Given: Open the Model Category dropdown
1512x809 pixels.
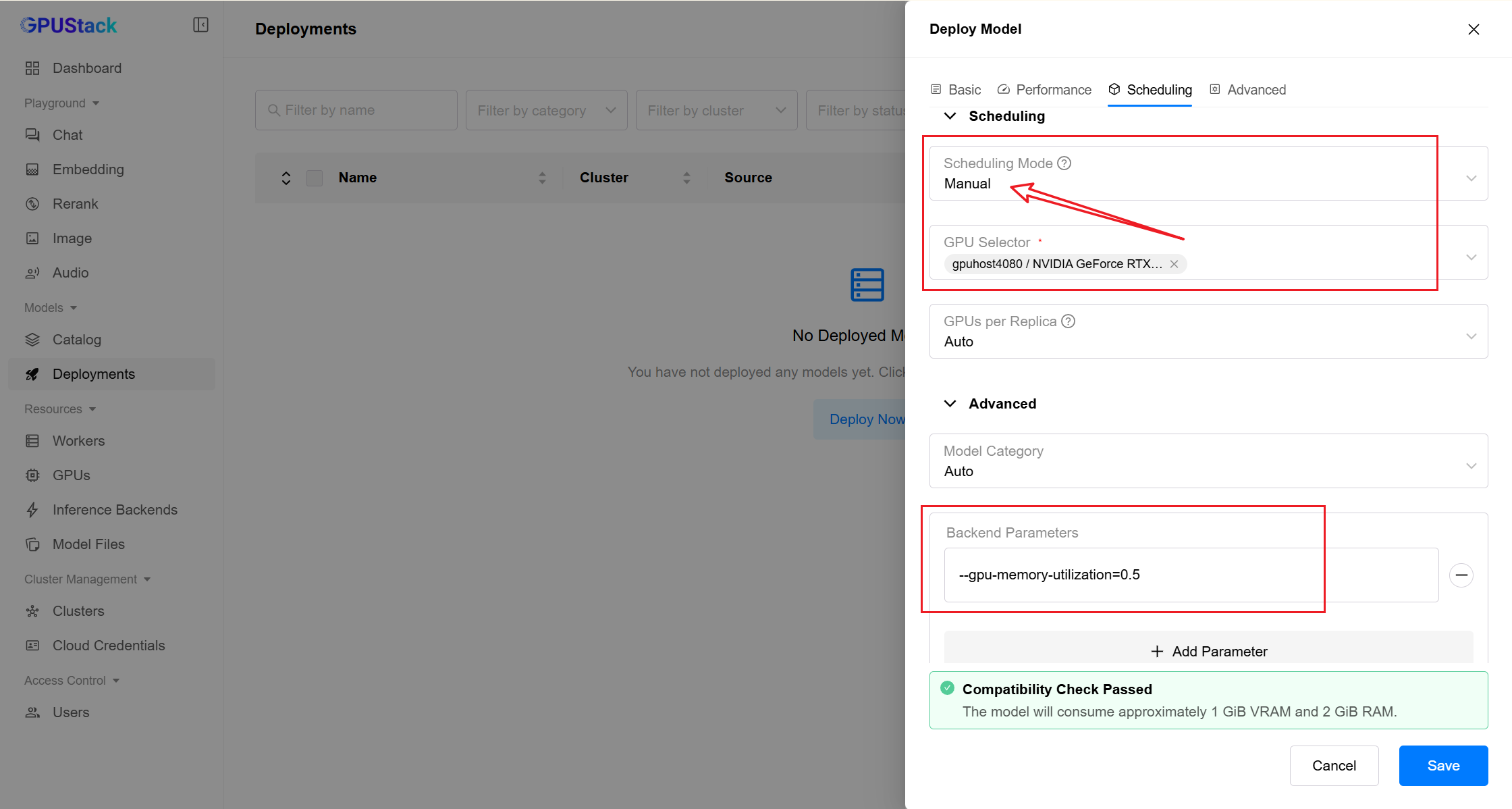Looking at the screenshot, I should [x=1208, y=461].
